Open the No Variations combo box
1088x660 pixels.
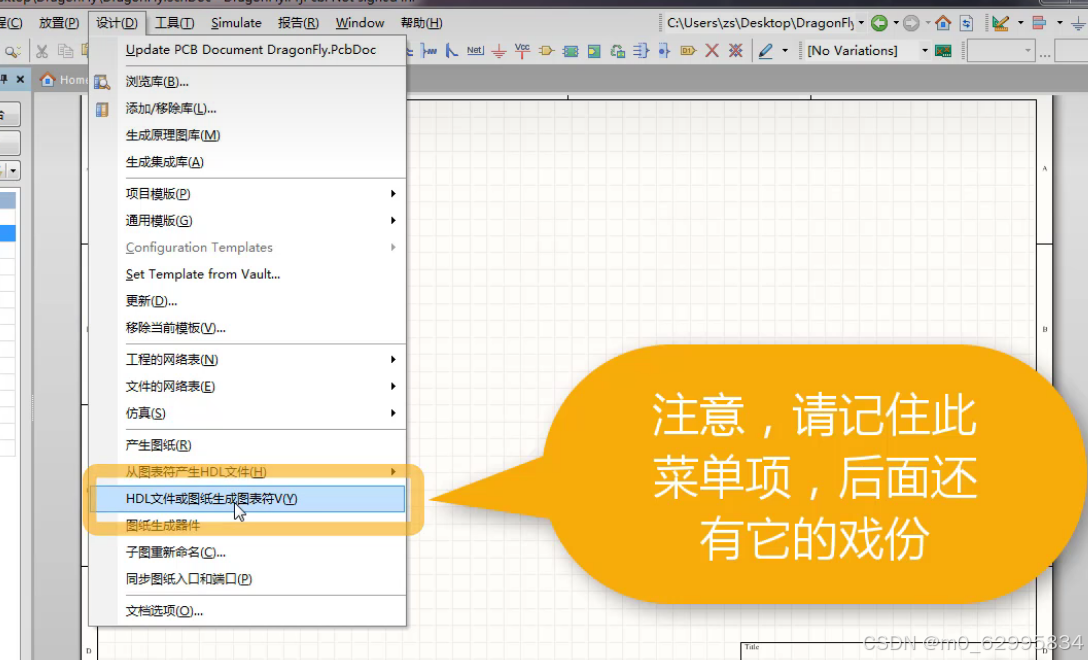867,51
